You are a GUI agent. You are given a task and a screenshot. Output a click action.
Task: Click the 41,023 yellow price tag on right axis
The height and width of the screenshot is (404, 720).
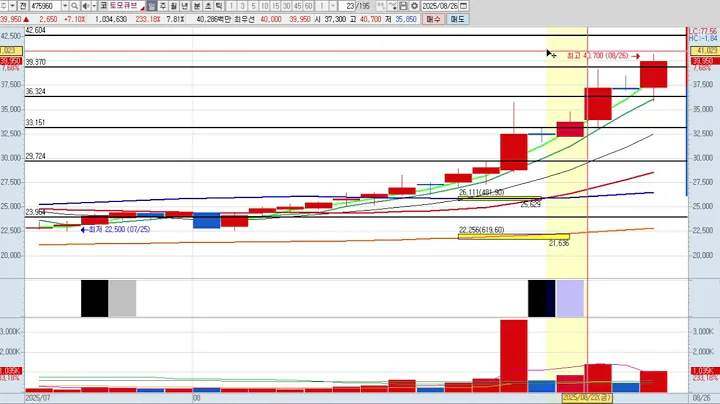coord(705,50)
